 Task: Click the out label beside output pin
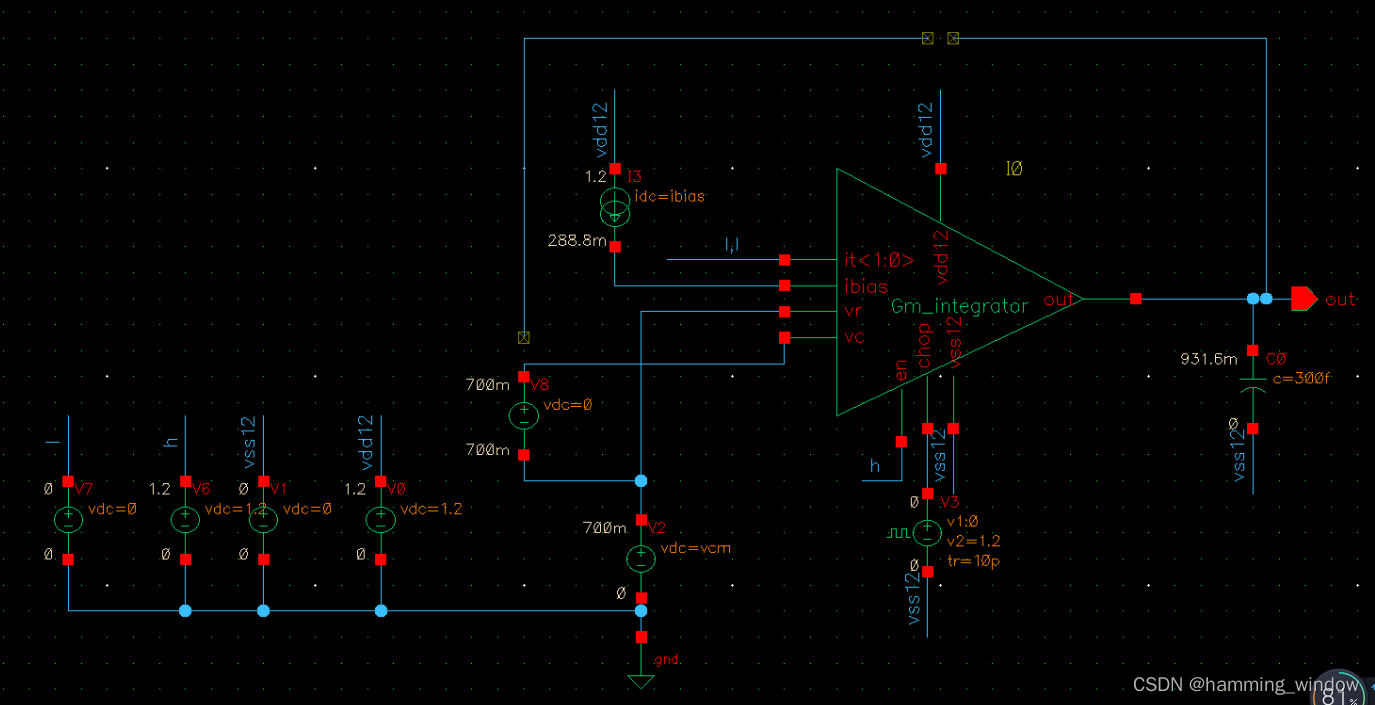click(1340, 299)
